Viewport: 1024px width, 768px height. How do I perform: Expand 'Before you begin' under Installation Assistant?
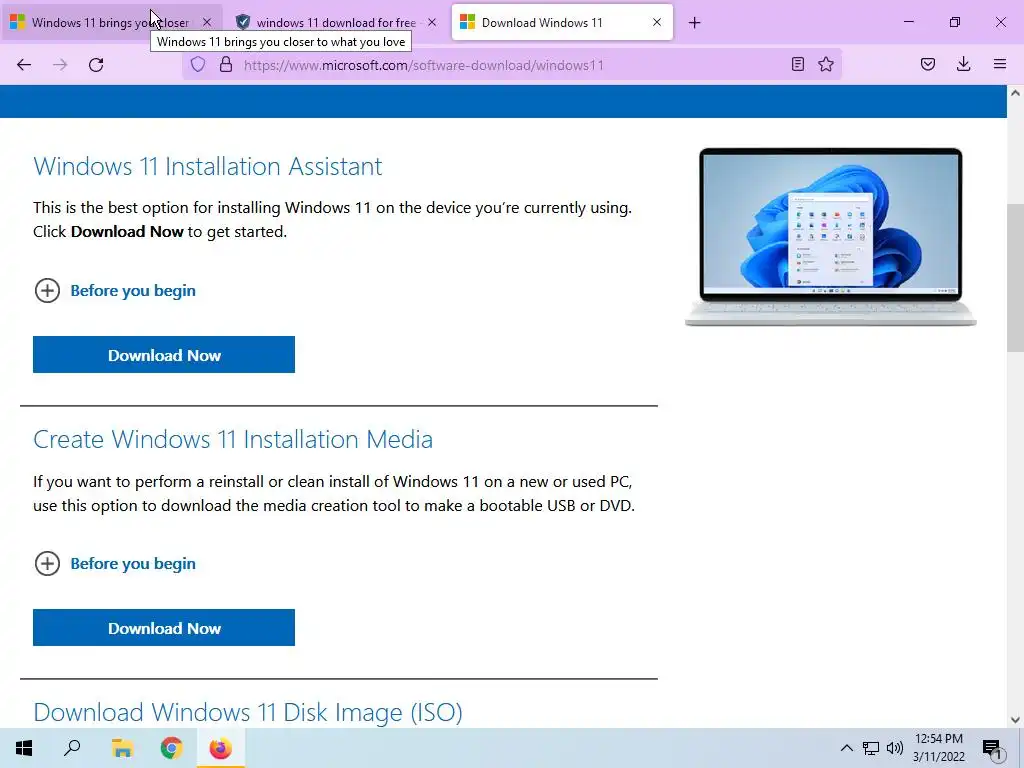click(x=115, y=291)
